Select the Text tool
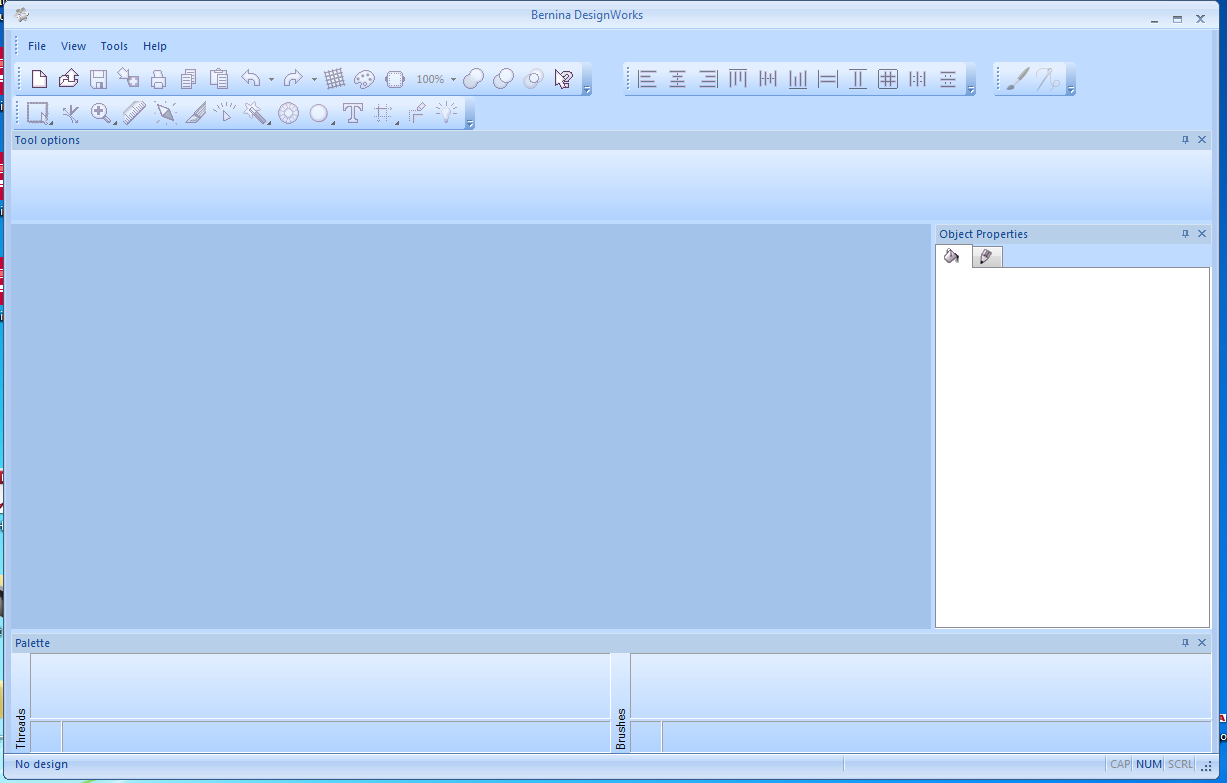Screen dimensions: 1227x783 pyautogui.click(x=352, y=113)
